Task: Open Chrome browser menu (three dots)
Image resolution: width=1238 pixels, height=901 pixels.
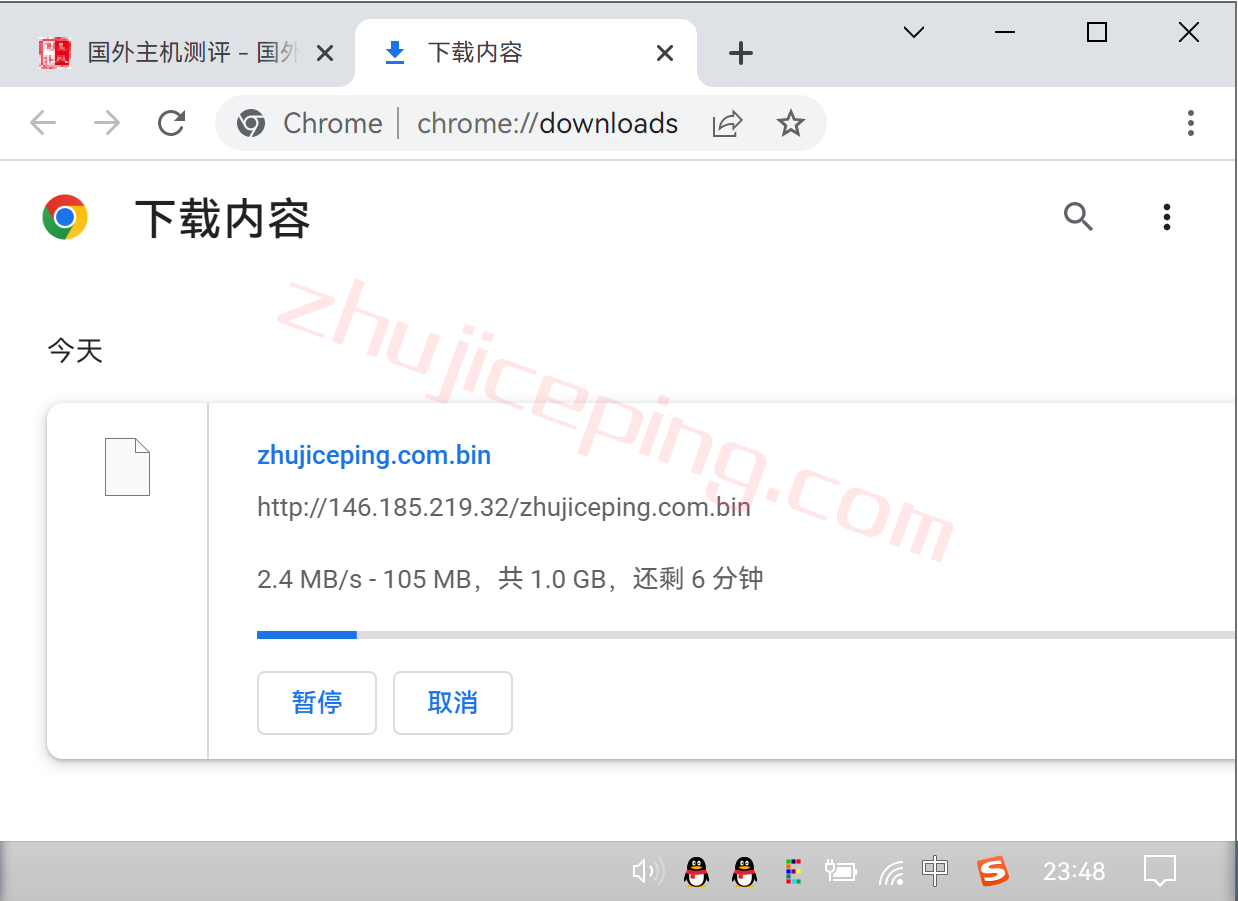Action: coord(1190,123)
